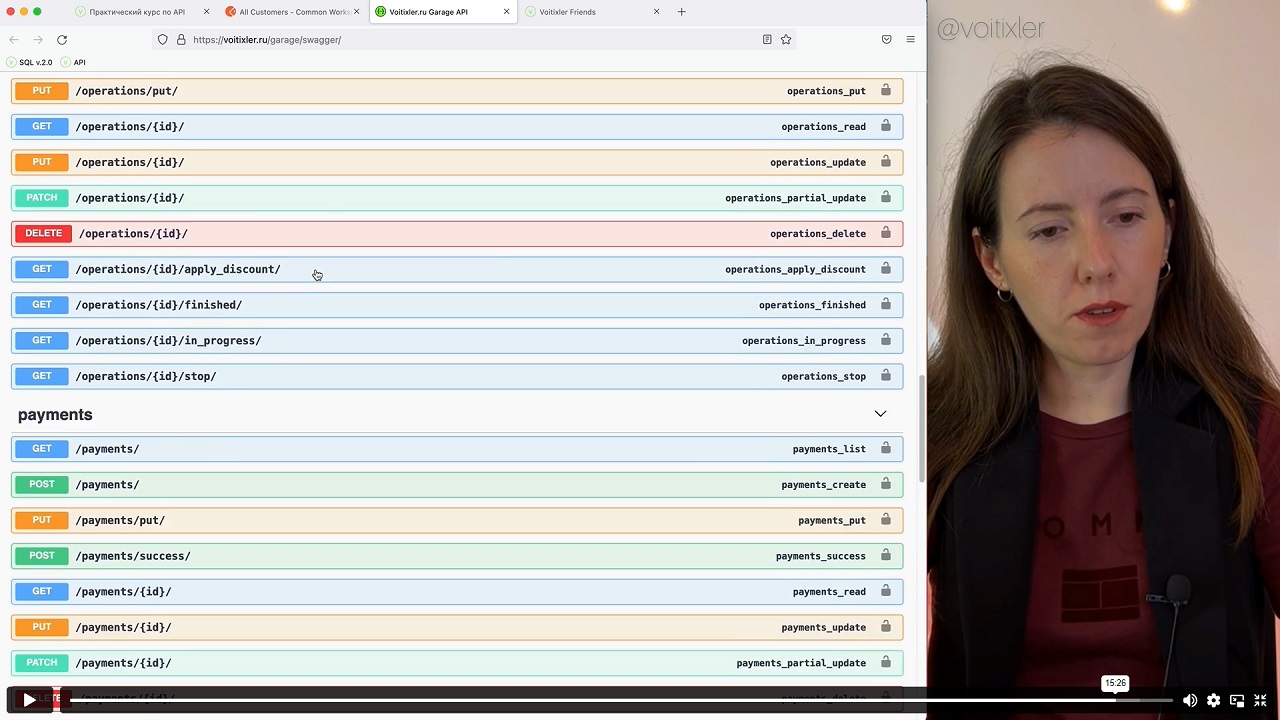Click the payments section heading
The image size is (1280, 720).
pos(55,415)
